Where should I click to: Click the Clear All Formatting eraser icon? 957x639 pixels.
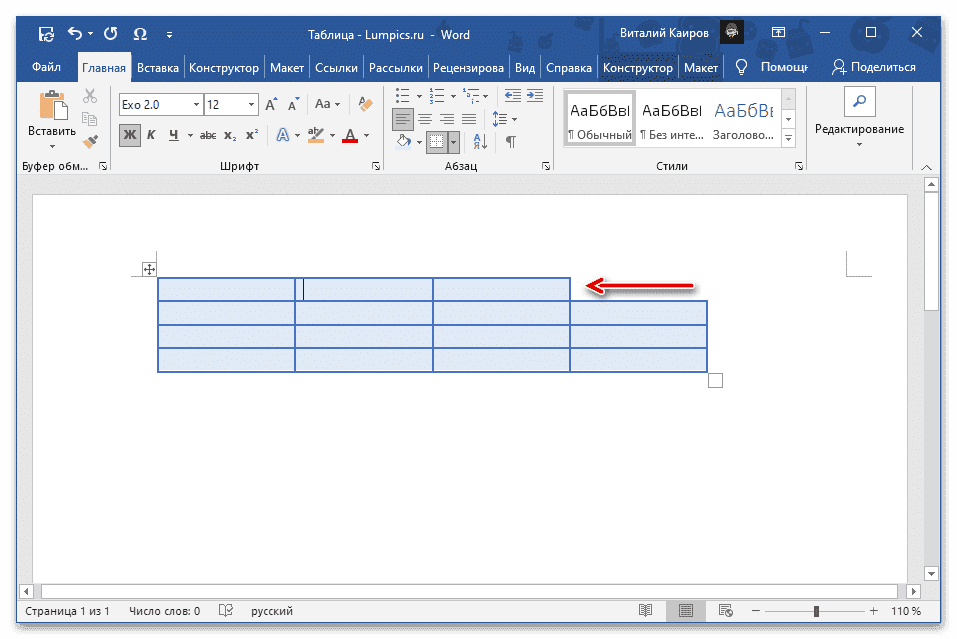tap(366, 104)
